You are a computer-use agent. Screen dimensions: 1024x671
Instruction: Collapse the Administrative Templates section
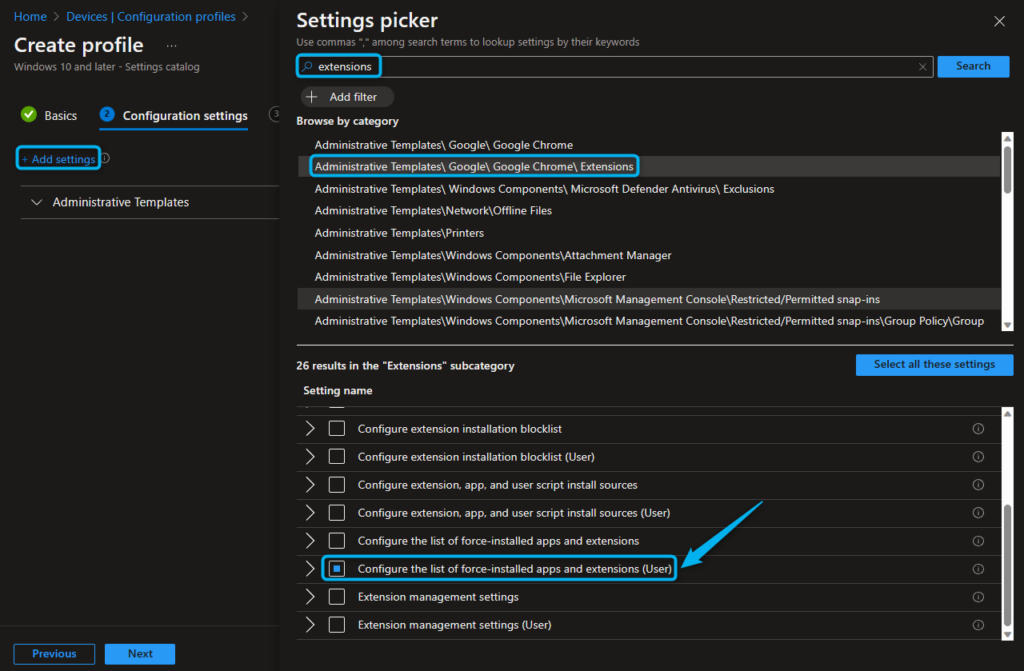click(37, 202)
